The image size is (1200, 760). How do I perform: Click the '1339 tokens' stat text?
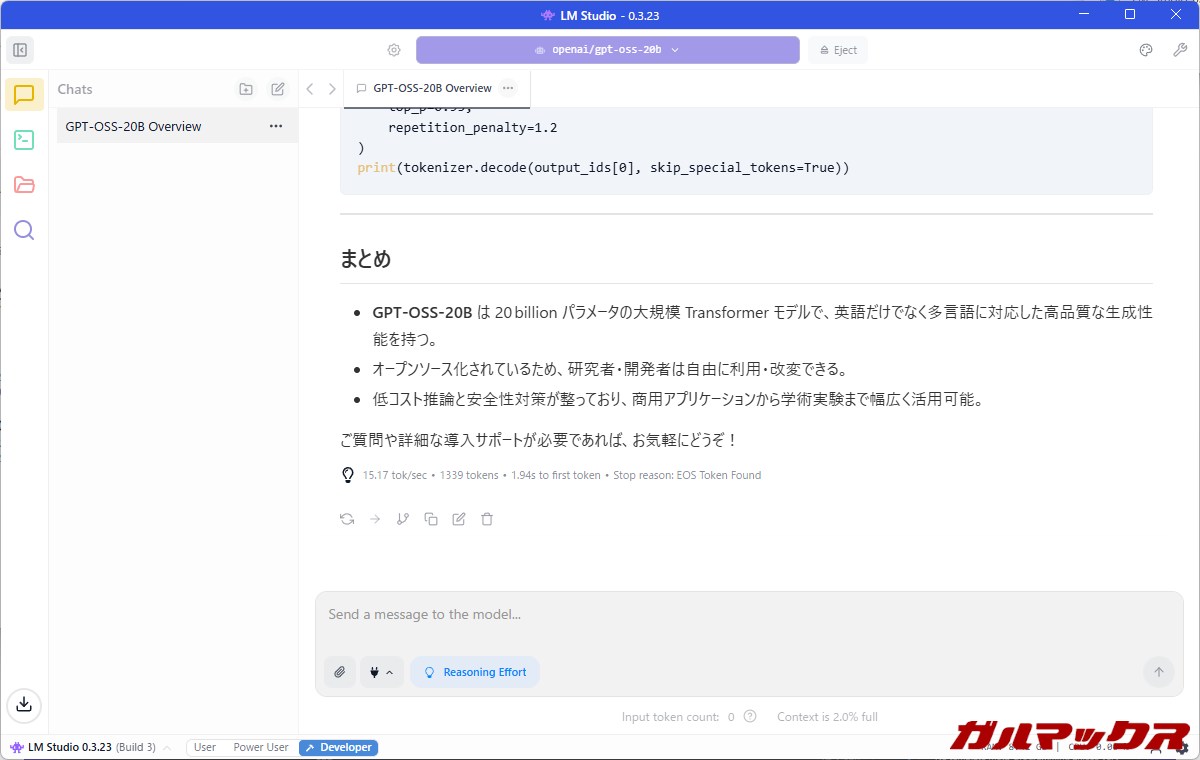[x=469, y=475]
